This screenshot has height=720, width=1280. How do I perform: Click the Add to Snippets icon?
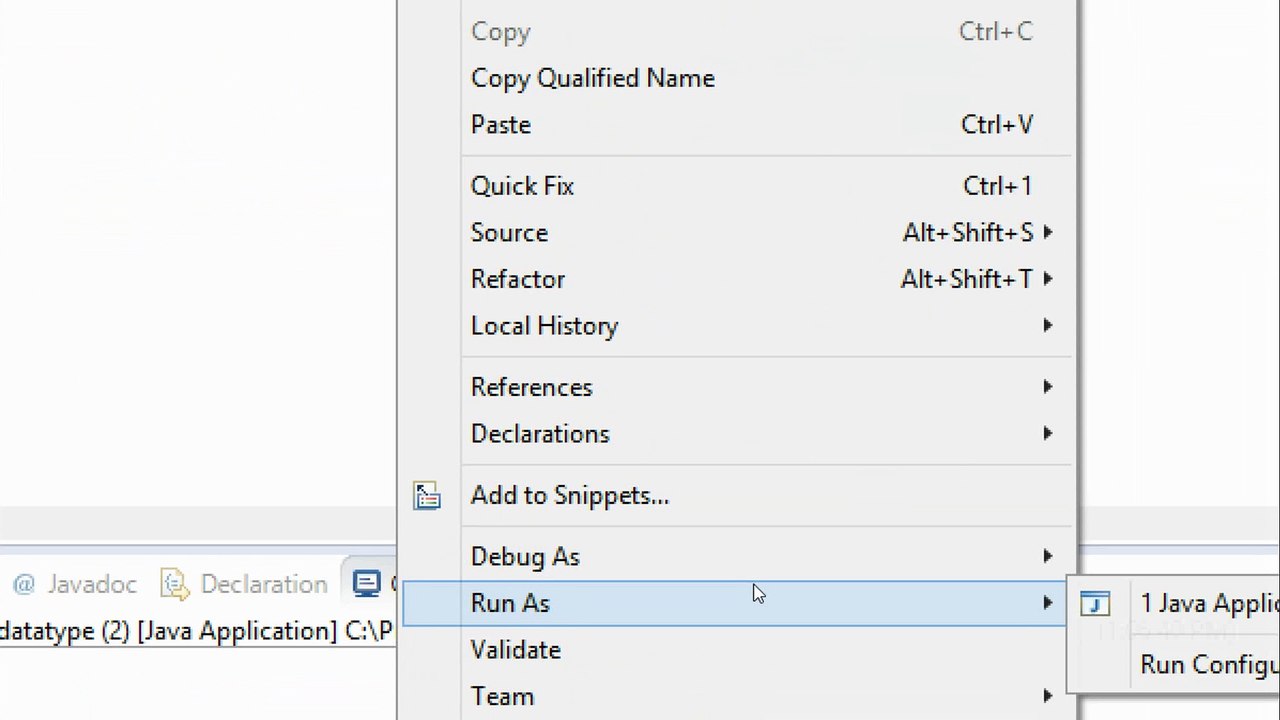click(x=427, y=496)
